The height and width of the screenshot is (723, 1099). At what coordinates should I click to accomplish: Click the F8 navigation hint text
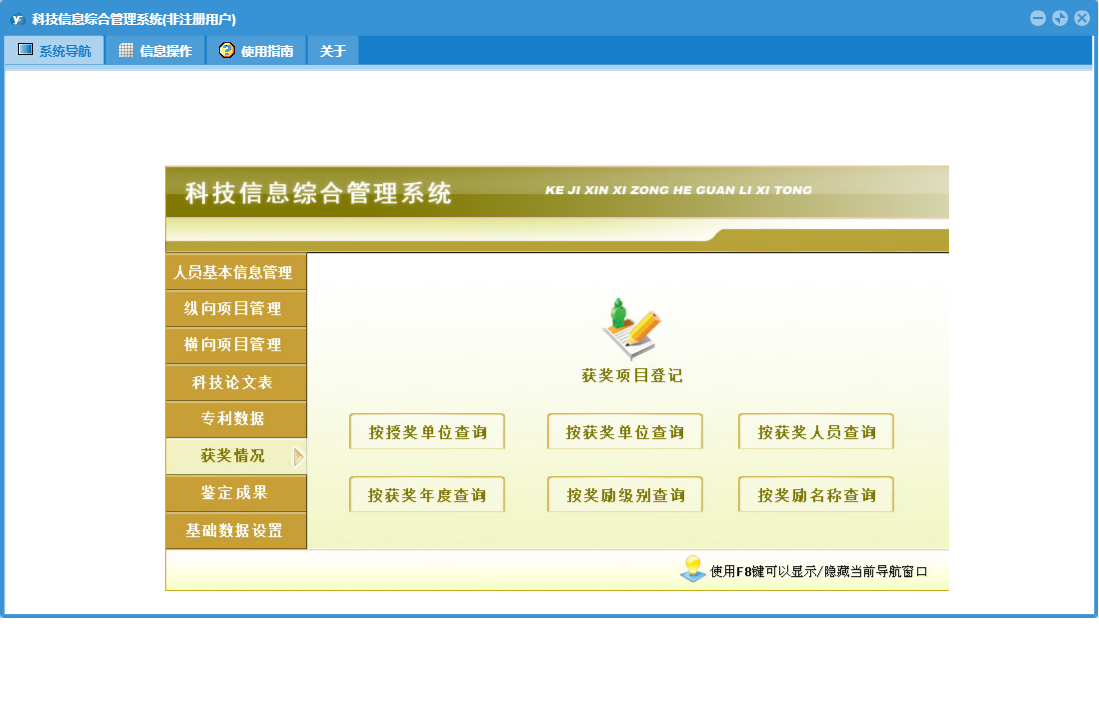(819, 571)
